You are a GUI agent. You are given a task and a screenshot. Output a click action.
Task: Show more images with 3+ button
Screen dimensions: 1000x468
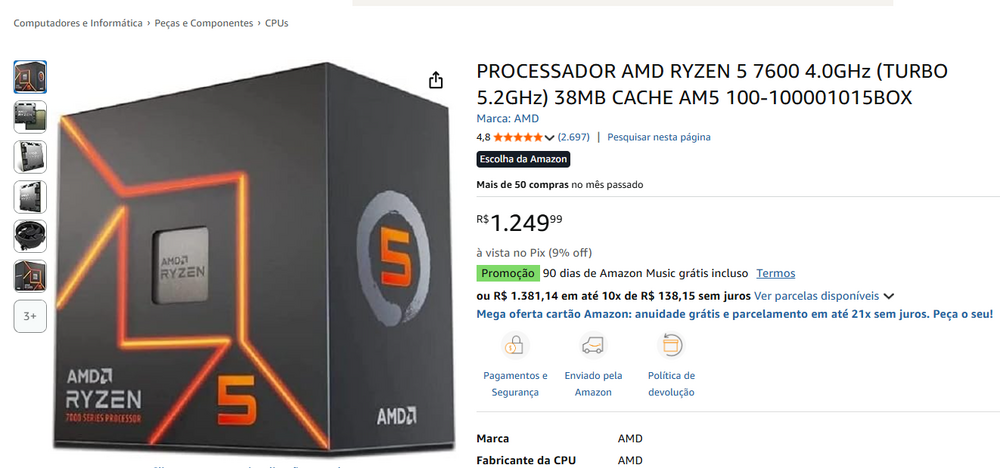(30, 316)
